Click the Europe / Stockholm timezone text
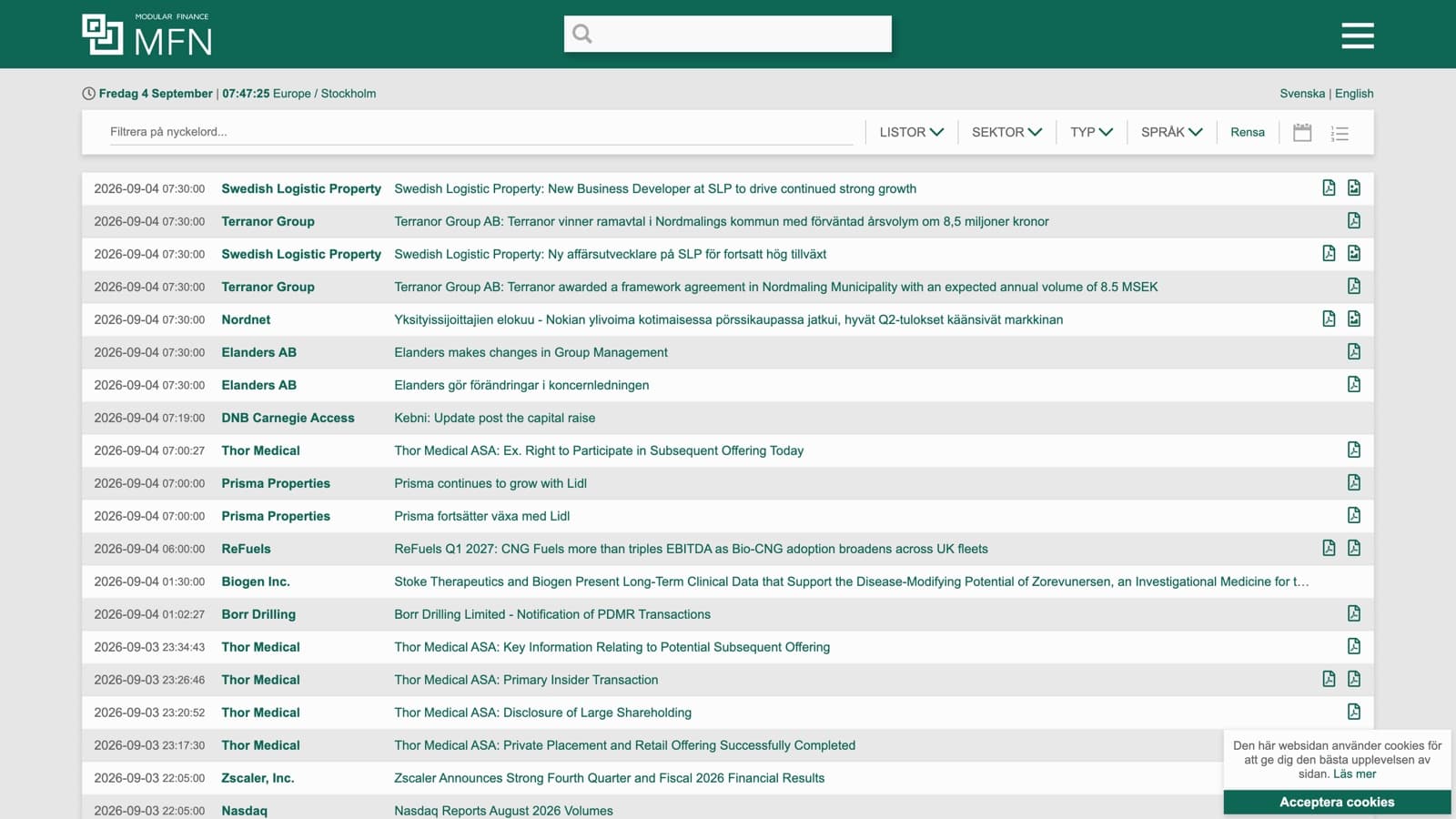The height and width of the screenshot is (819, 1456). click(x=324, y=94)
